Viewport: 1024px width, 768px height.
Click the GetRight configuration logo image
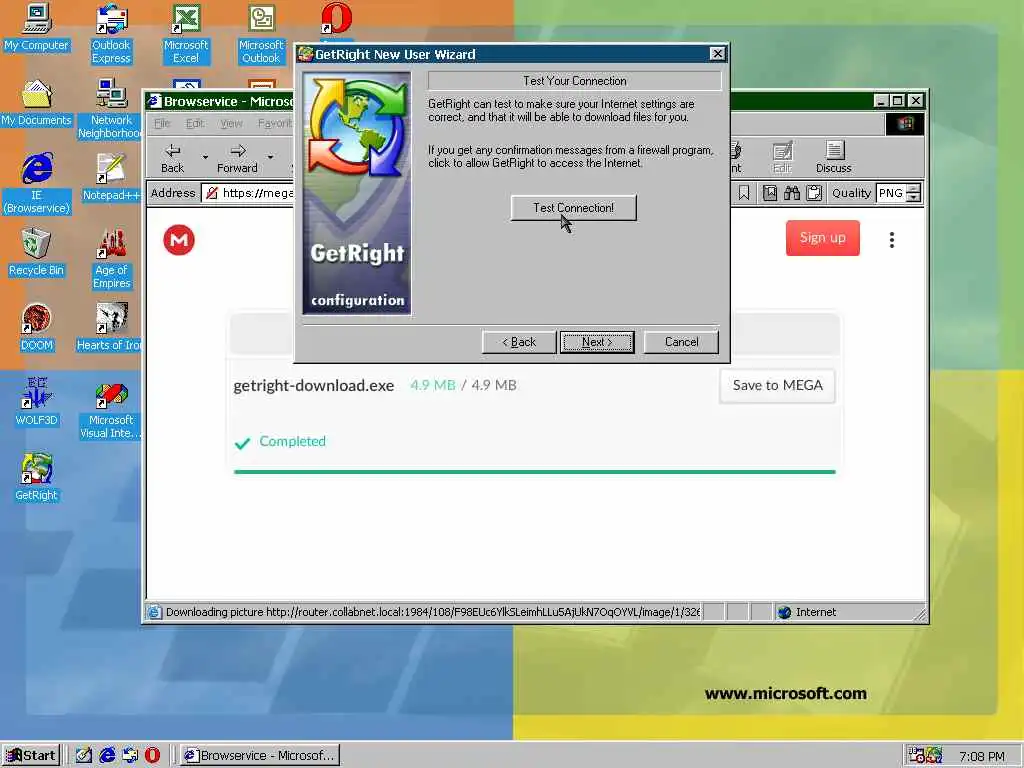pyautogui.click(x=357, y=193)
